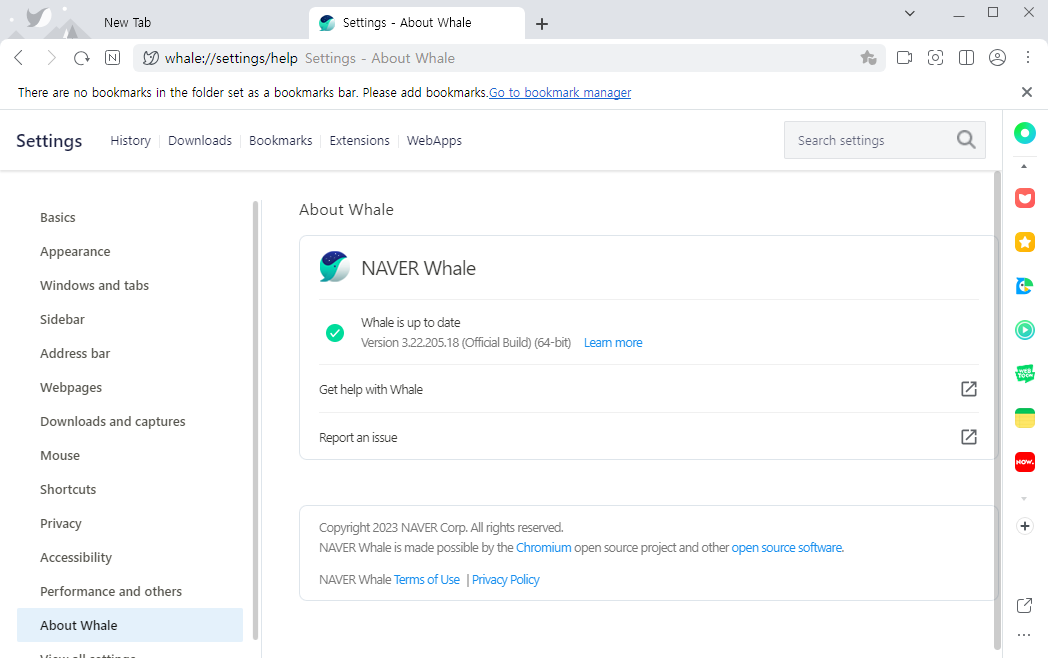Viewport: 1048px width, 658px height.
Task: Click the Get help with Whale row
Action: point(648,389)
